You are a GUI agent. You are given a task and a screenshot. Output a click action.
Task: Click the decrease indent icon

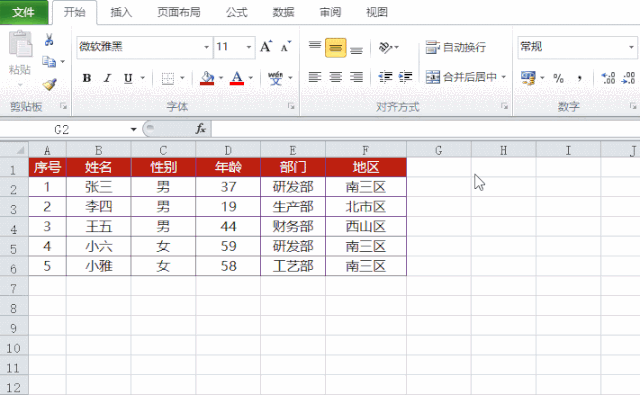pos(385,77)
